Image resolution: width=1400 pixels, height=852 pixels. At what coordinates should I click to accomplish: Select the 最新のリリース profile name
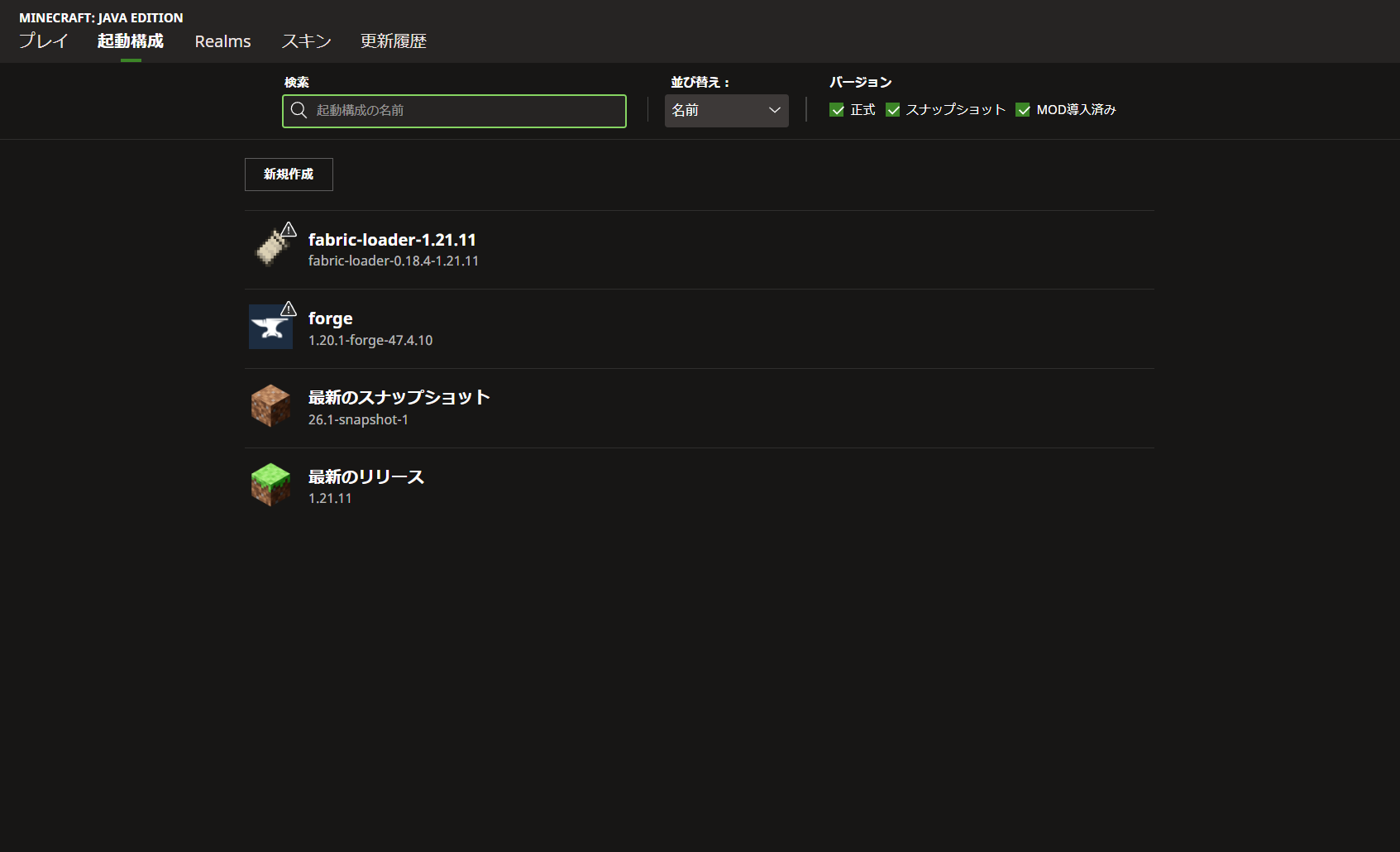[x=366, y=477]
